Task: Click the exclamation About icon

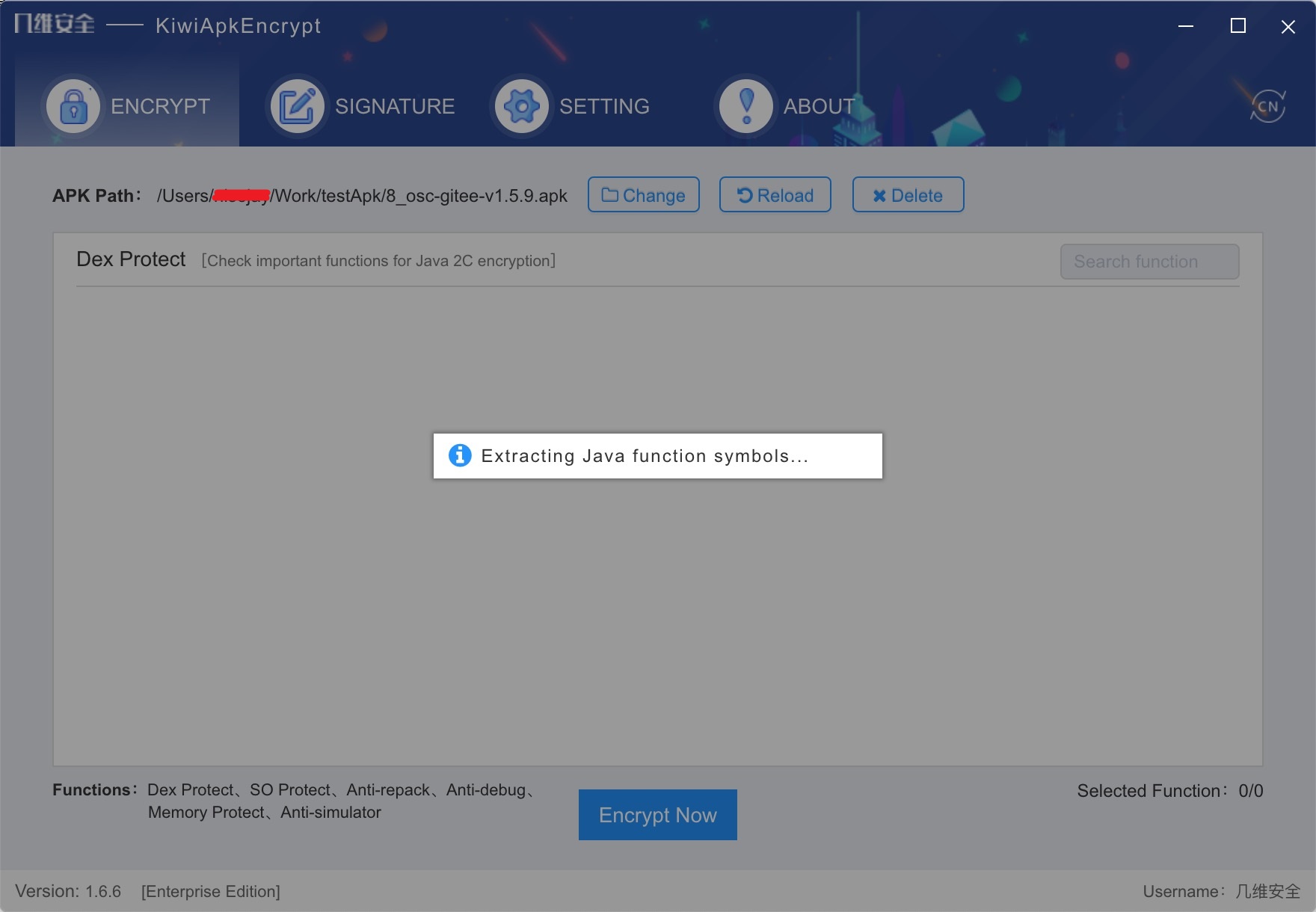Action: (745, 106)
